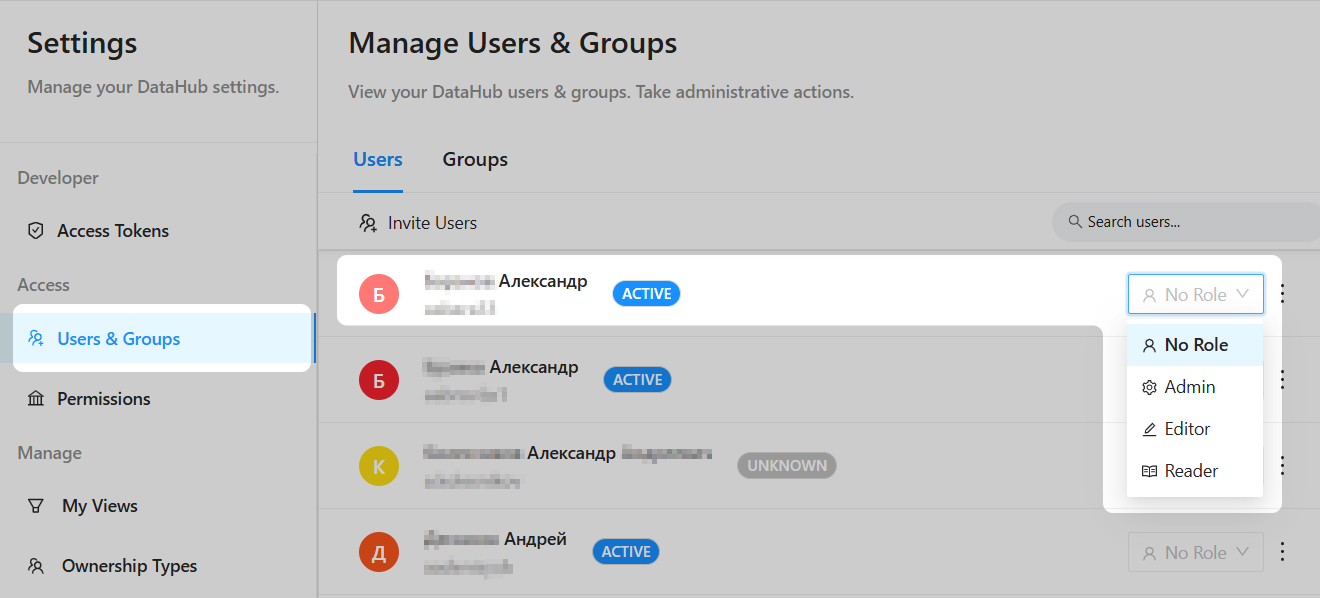This screenshot has height=598, width=1320.
Task: Open three-dot menu for Андрей's row
Action: [1283, 552]
